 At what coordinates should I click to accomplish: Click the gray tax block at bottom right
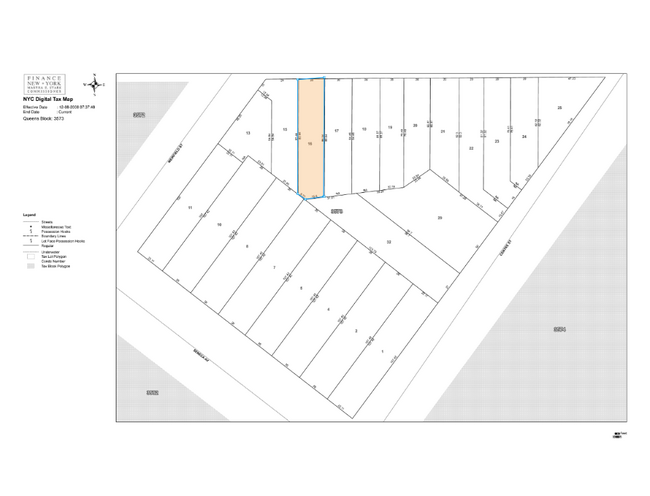click(560, 330)
